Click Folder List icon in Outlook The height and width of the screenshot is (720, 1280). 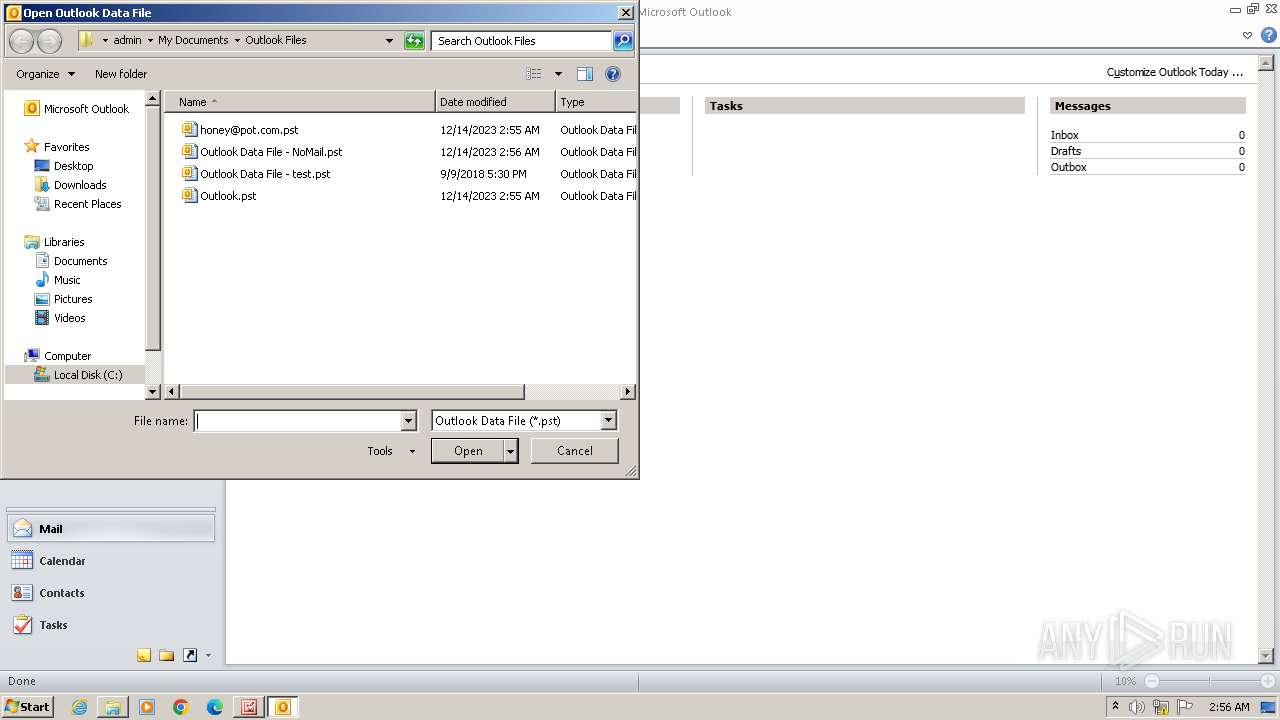pyautogui.click(x=167, y=656)
